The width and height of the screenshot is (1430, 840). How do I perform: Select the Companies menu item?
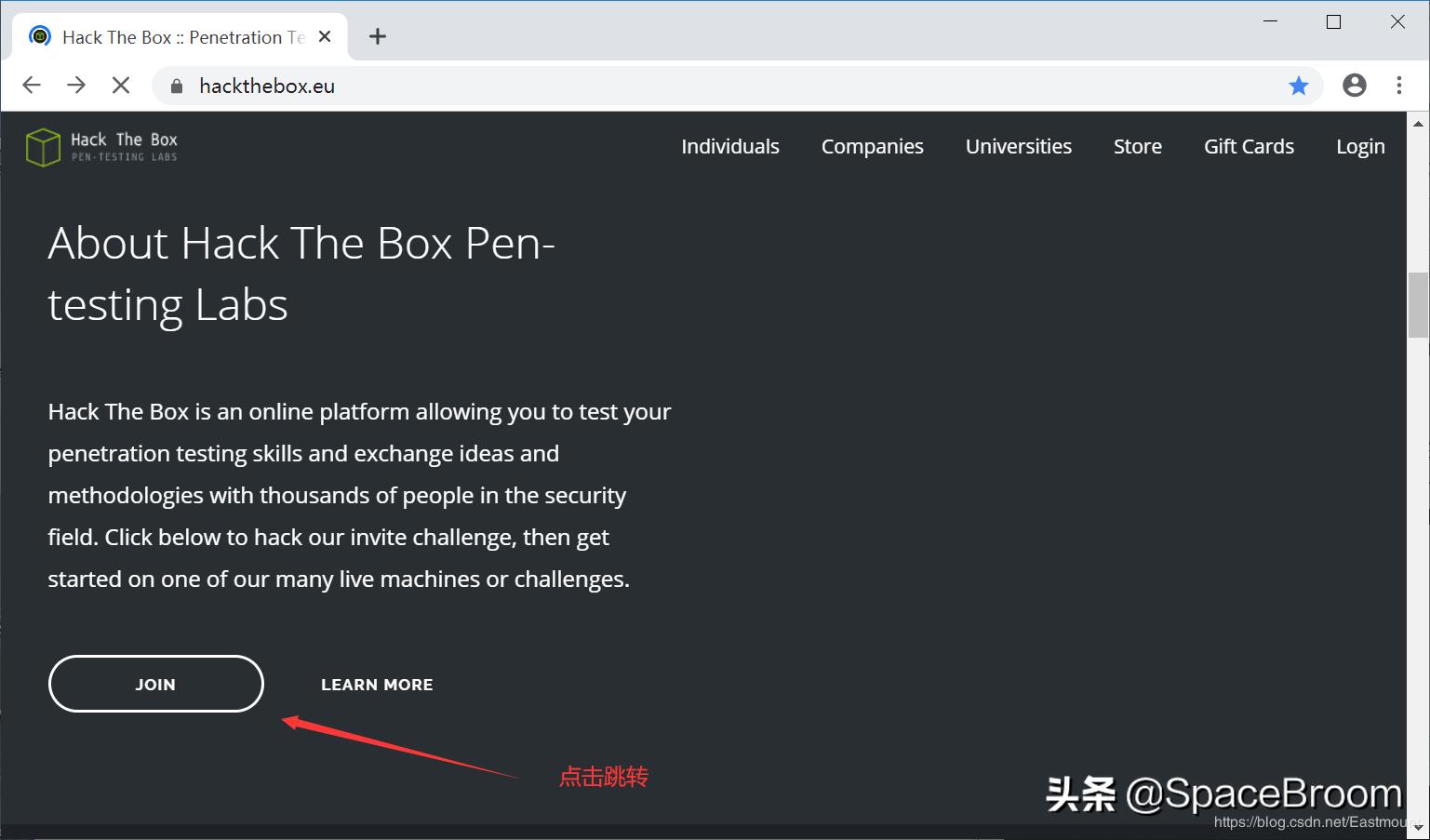click(872, 146)
